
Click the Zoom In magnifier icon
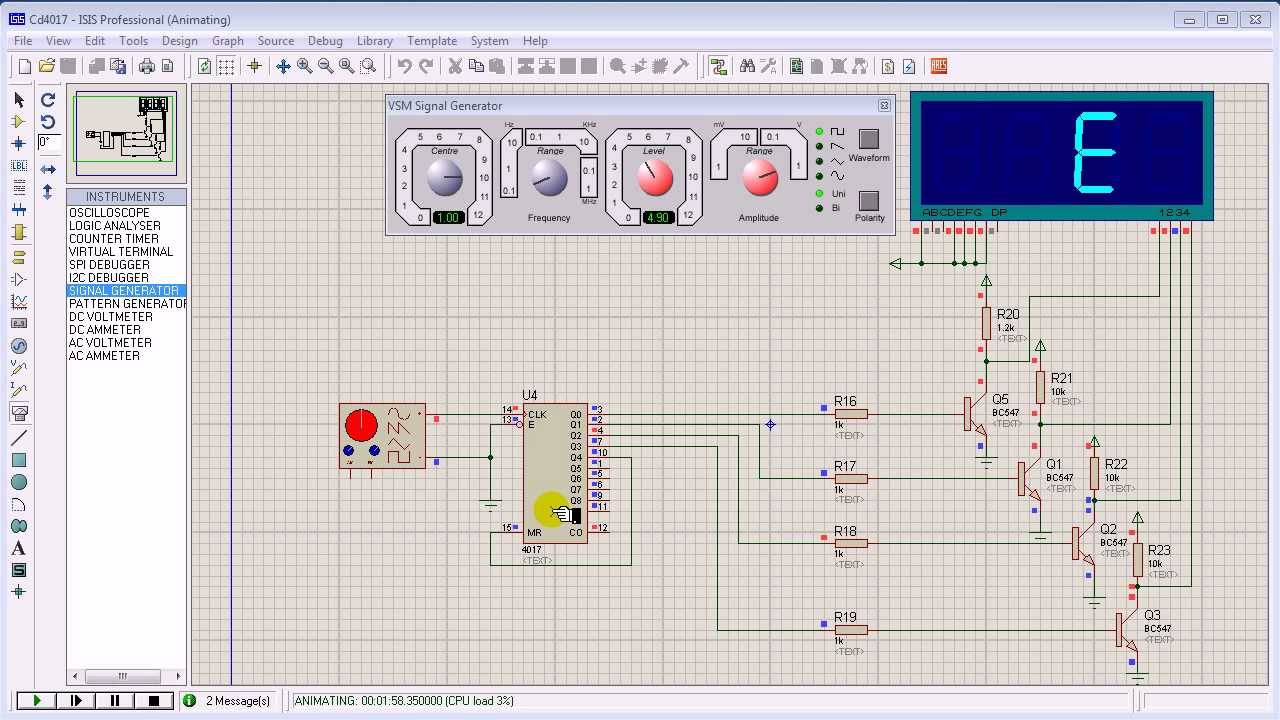pos(304,66)
